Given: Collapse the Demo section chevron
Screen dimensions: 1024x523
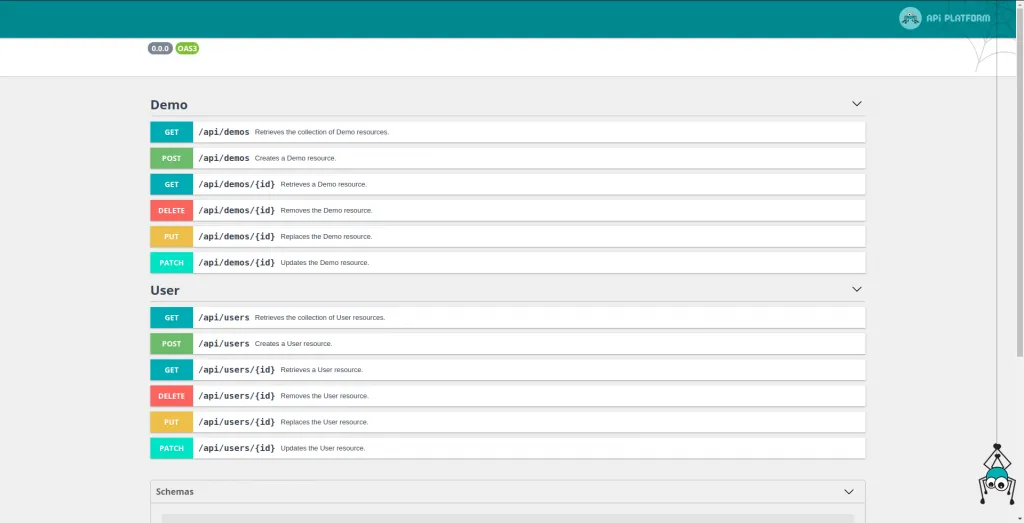Looking at the screenshot, I should 856,104.
